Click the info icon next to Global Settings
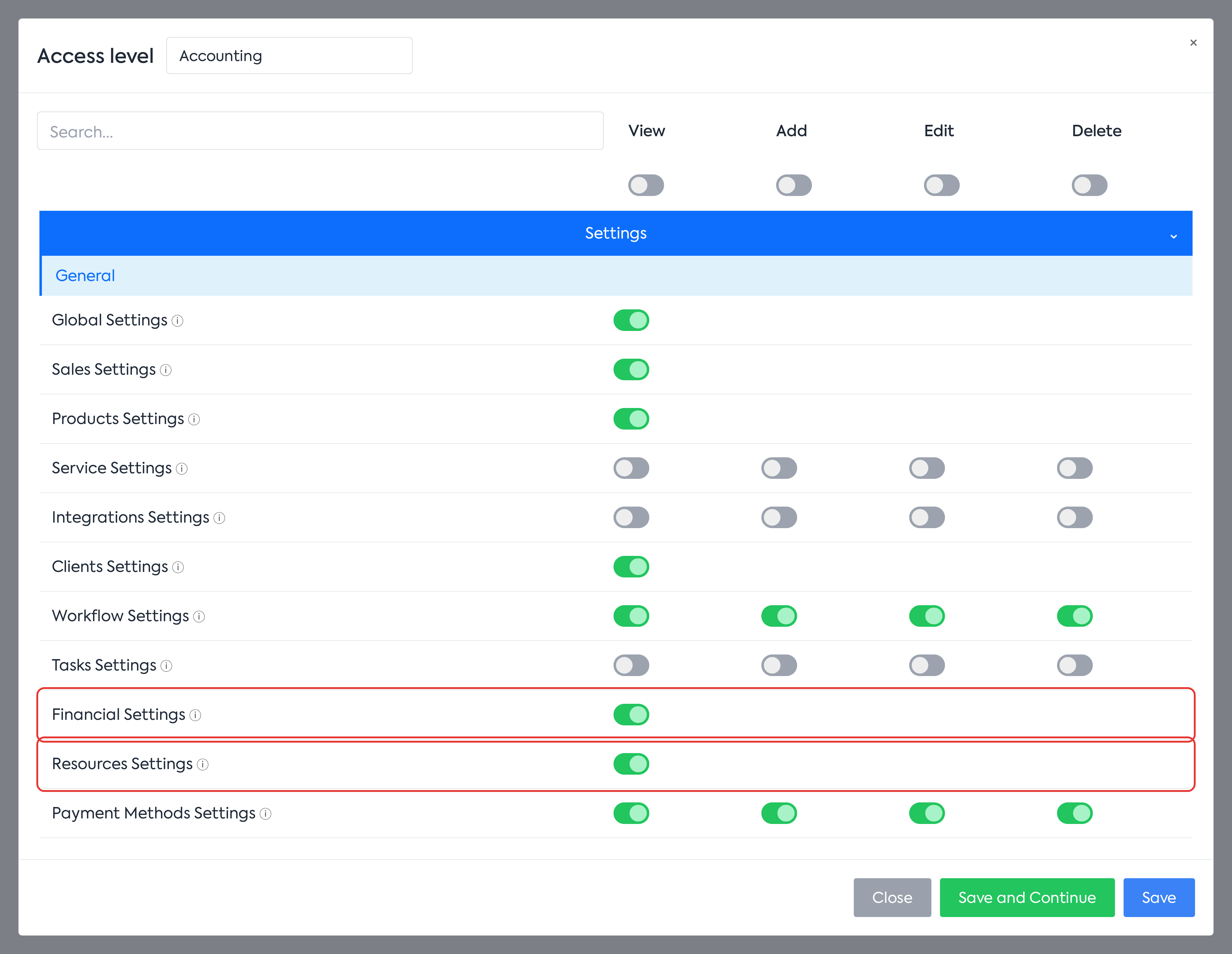The image size is (1232, 954). click(x=177, y=321)
